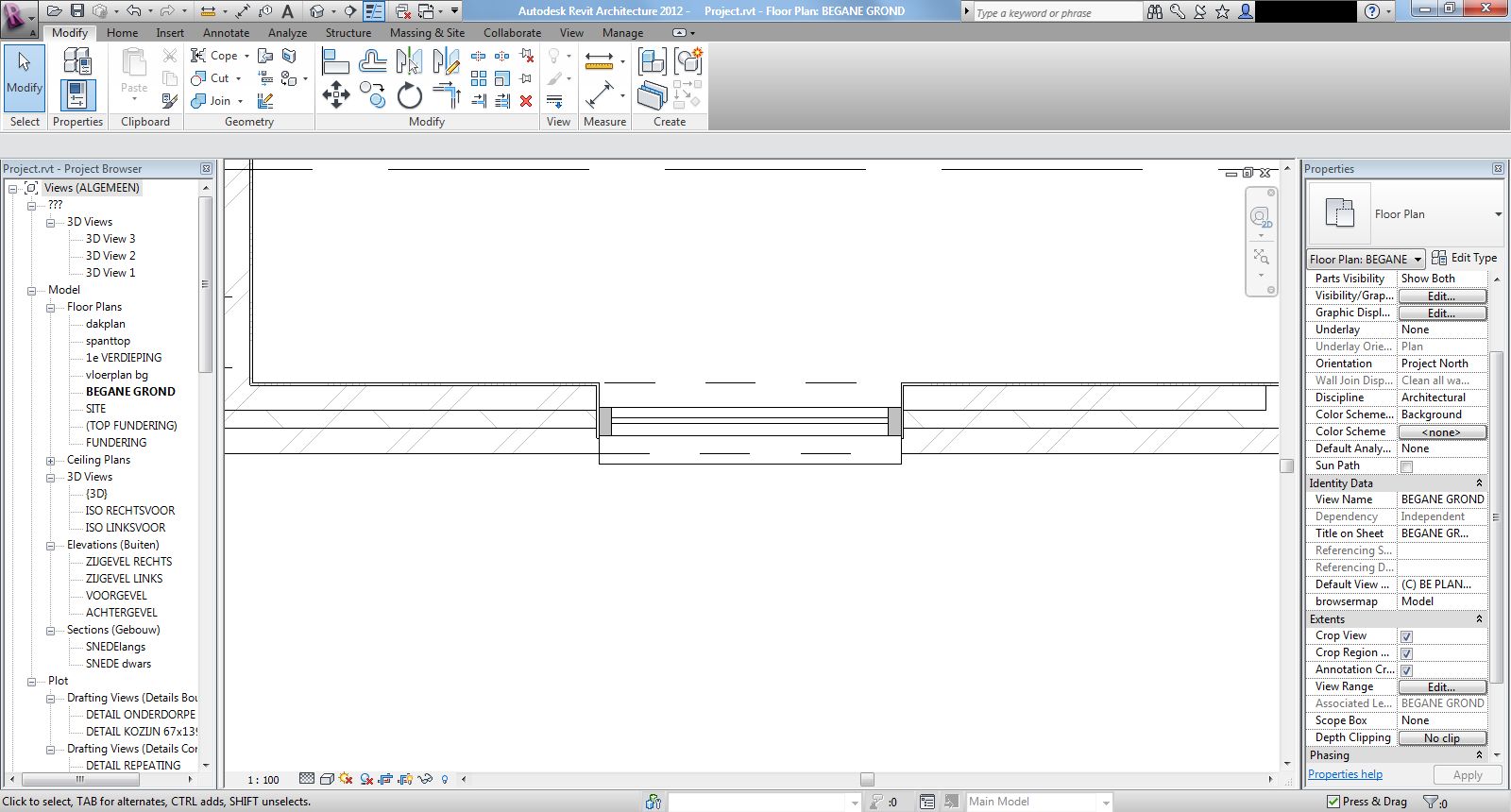Toggle the Sun Path checkbox
This screenshot has height=812, width=1511.
[1406, 466]
